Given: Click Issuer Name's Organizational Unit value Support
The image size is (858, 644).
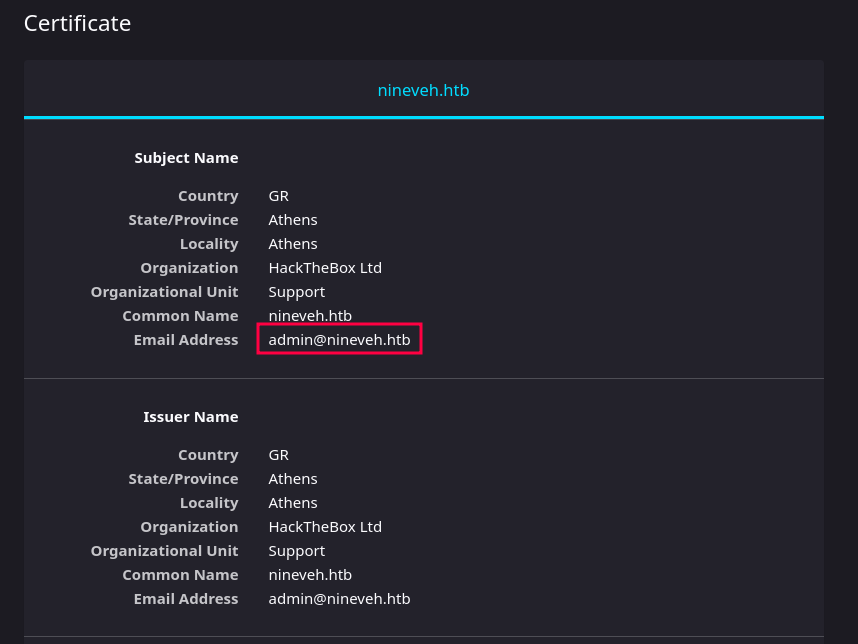Looking at the screenshot, I should 296,551.
